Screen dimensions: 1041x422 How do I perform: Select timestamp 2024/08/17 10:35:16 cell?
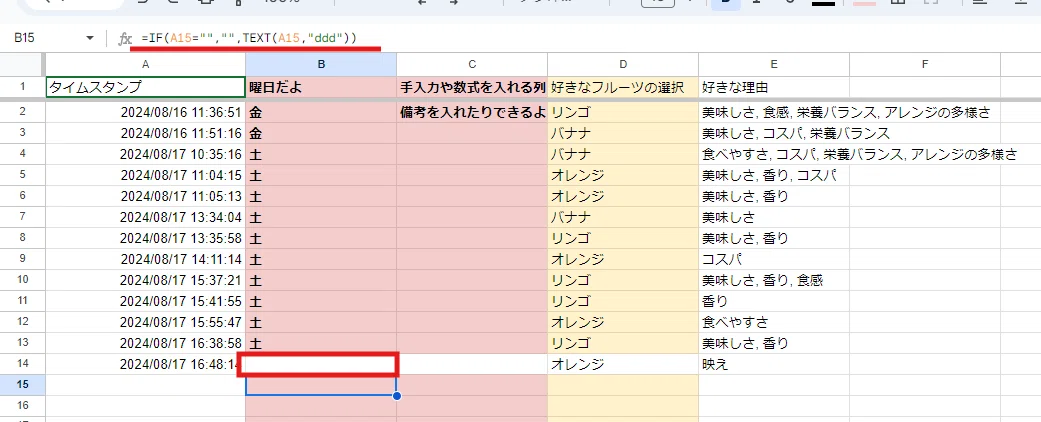point(145,155)
